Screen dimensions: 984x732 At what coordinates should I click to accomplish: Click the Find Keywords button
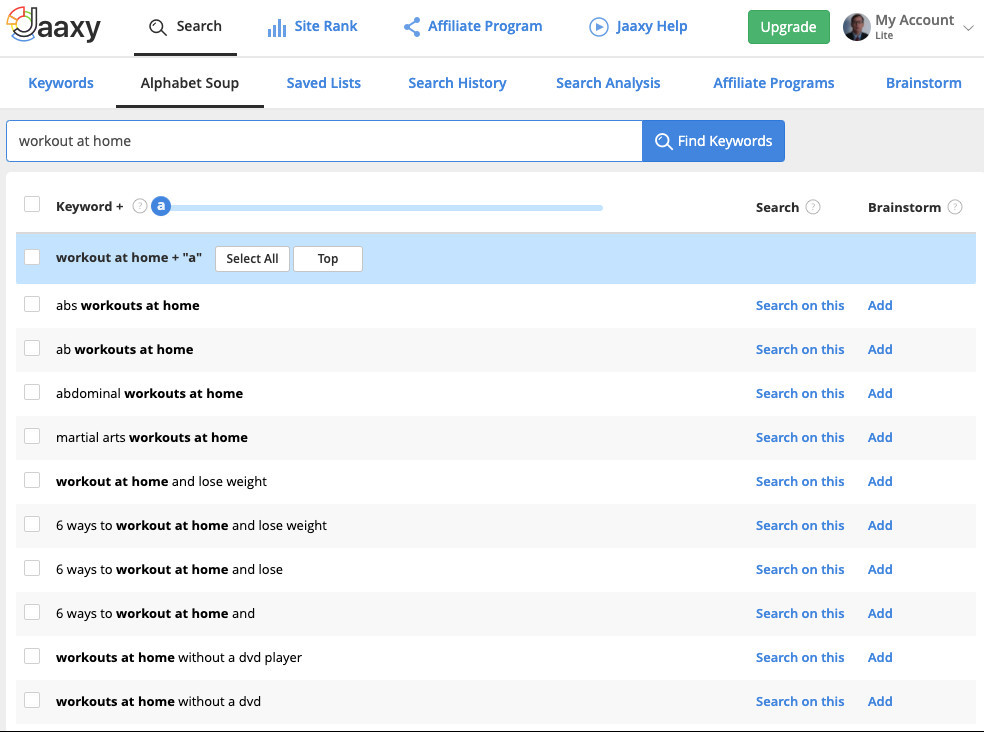click(713, 141)
